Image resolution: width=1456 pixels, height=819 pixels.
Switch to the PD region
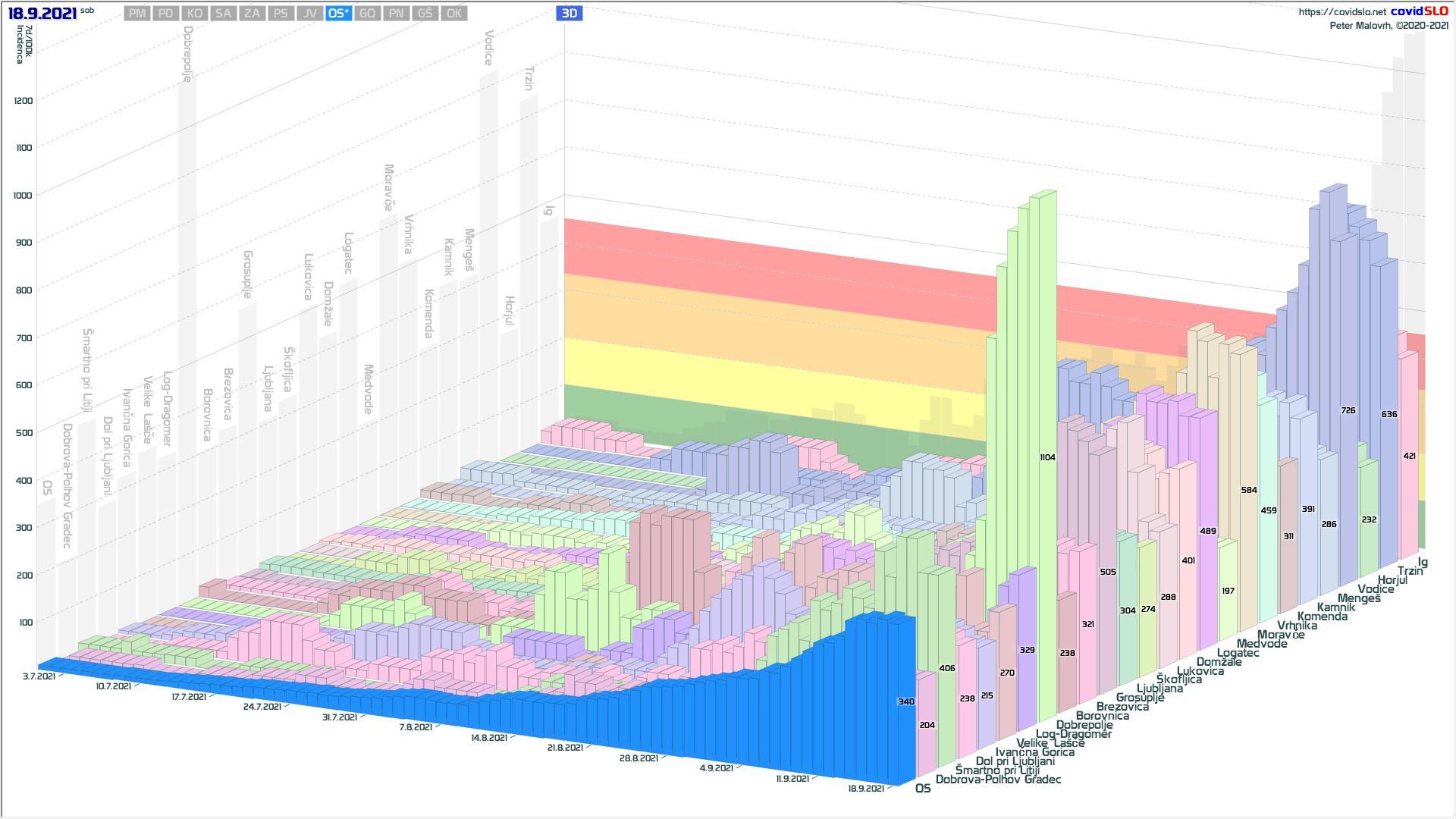tap(165, 14)
